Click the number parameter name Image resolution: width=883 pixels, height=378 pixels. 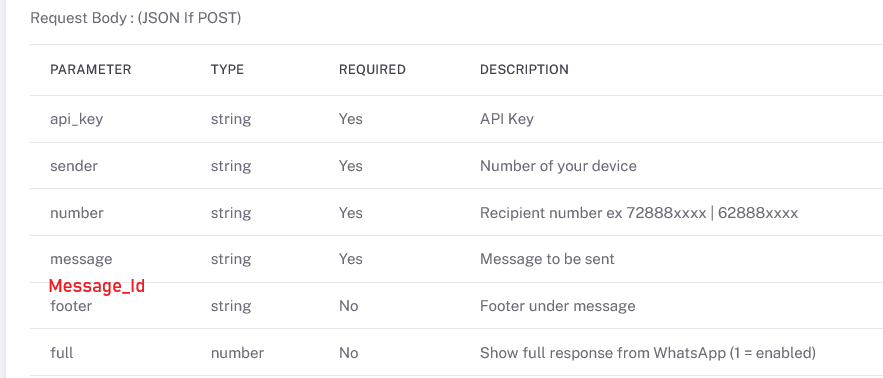[77, 213]
